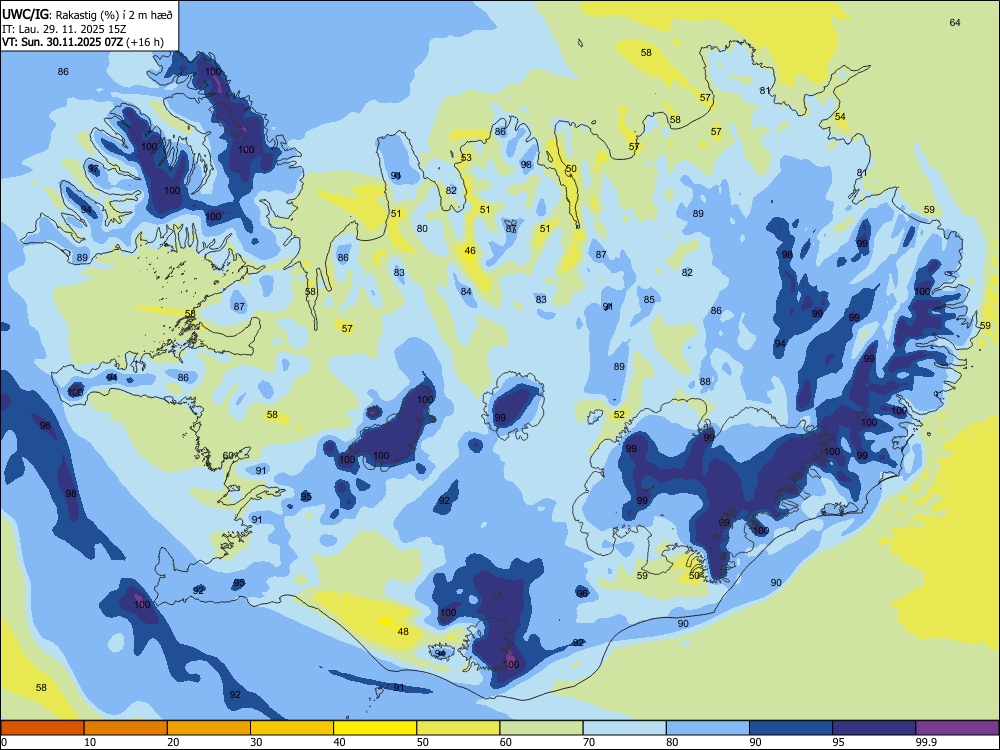This screenshot has width=1000, height=750.
Task: Click the humidity value '84' on the map
Action: click(x=466, y=291)
